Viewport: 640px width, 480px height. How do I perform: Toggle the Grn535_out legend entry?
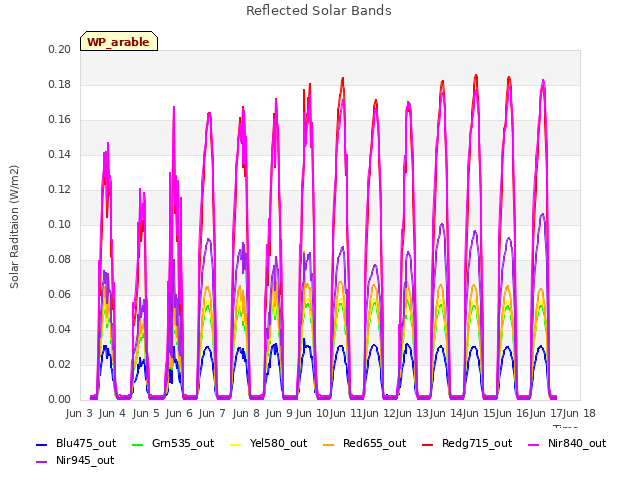coord(173,444)
